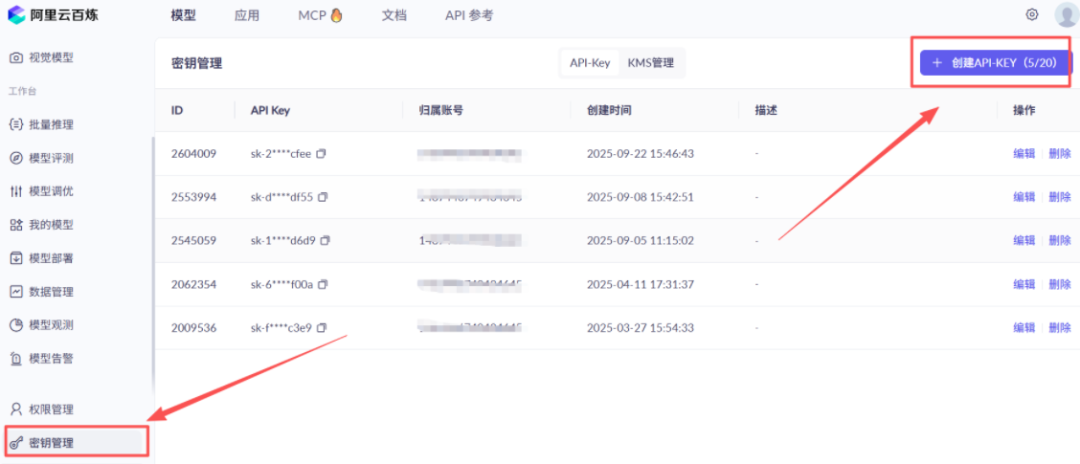Click the 模型调优 sliders icon
Screen dimensions: 1080x464
coord(16,191)
